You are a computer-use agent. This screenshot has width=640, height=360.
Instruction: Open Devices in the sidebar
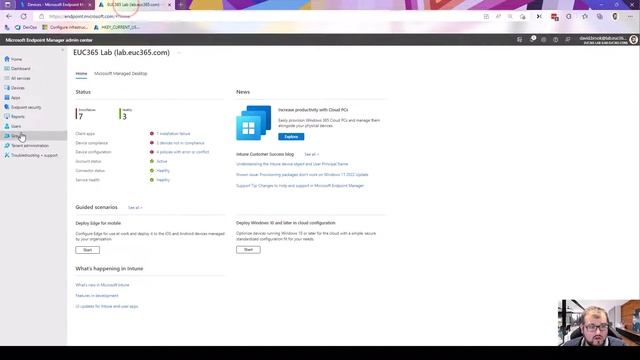click(x=18, y=88)
